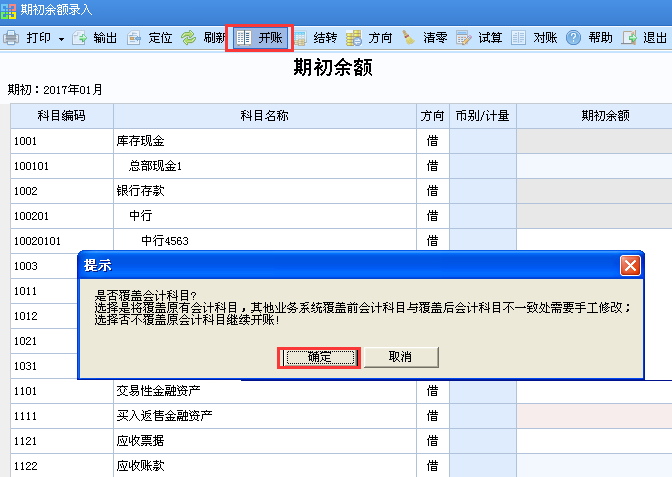Click the 科目名称 column header
Image resolution: width=672 pixels, height=477 pixels.
(x=264, y=116)
